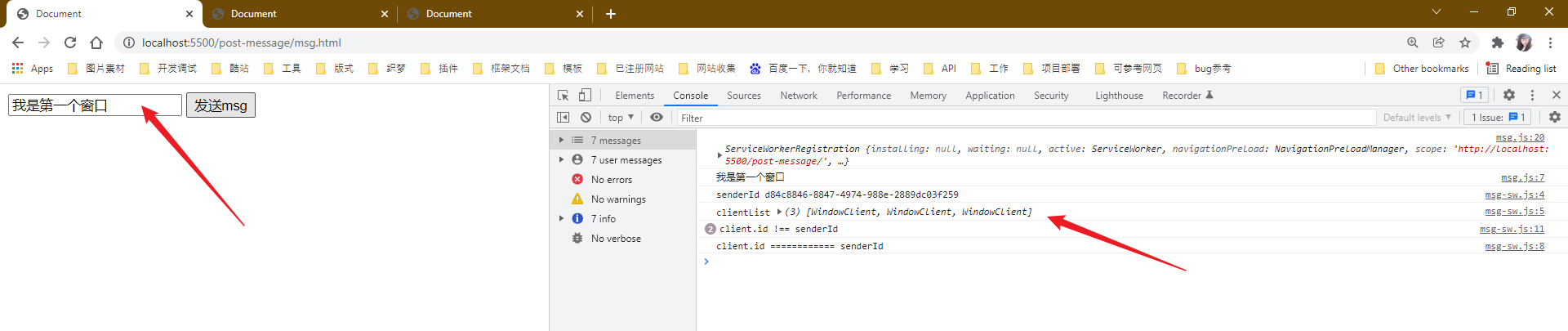The height and width of the screenshot is (331, 1568).
Task: Open msg-sw.js:8 source link
Action: point(1514,246)
